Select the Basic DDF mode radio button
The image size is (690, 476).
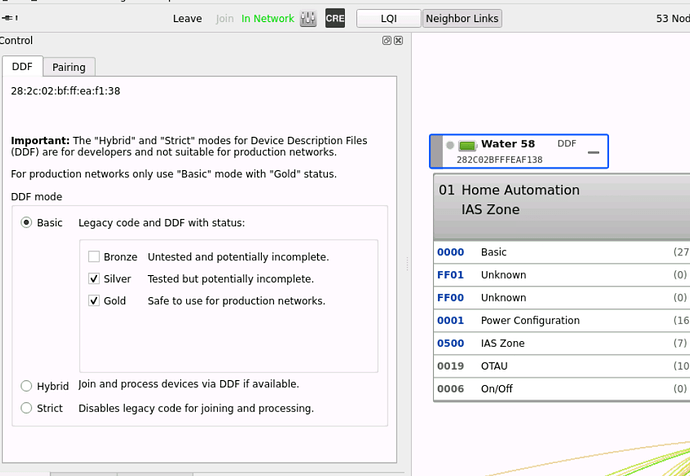(26, 223)
